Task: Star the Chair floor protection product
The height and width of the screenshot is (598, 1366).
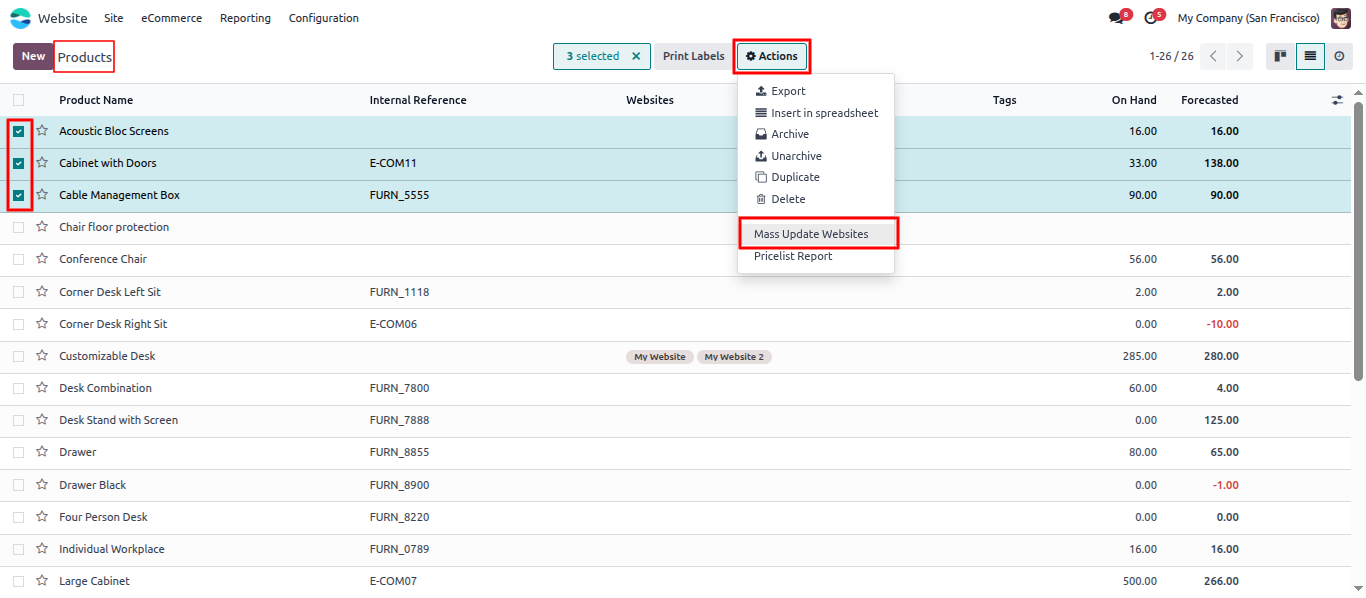Action: point(42,227)
